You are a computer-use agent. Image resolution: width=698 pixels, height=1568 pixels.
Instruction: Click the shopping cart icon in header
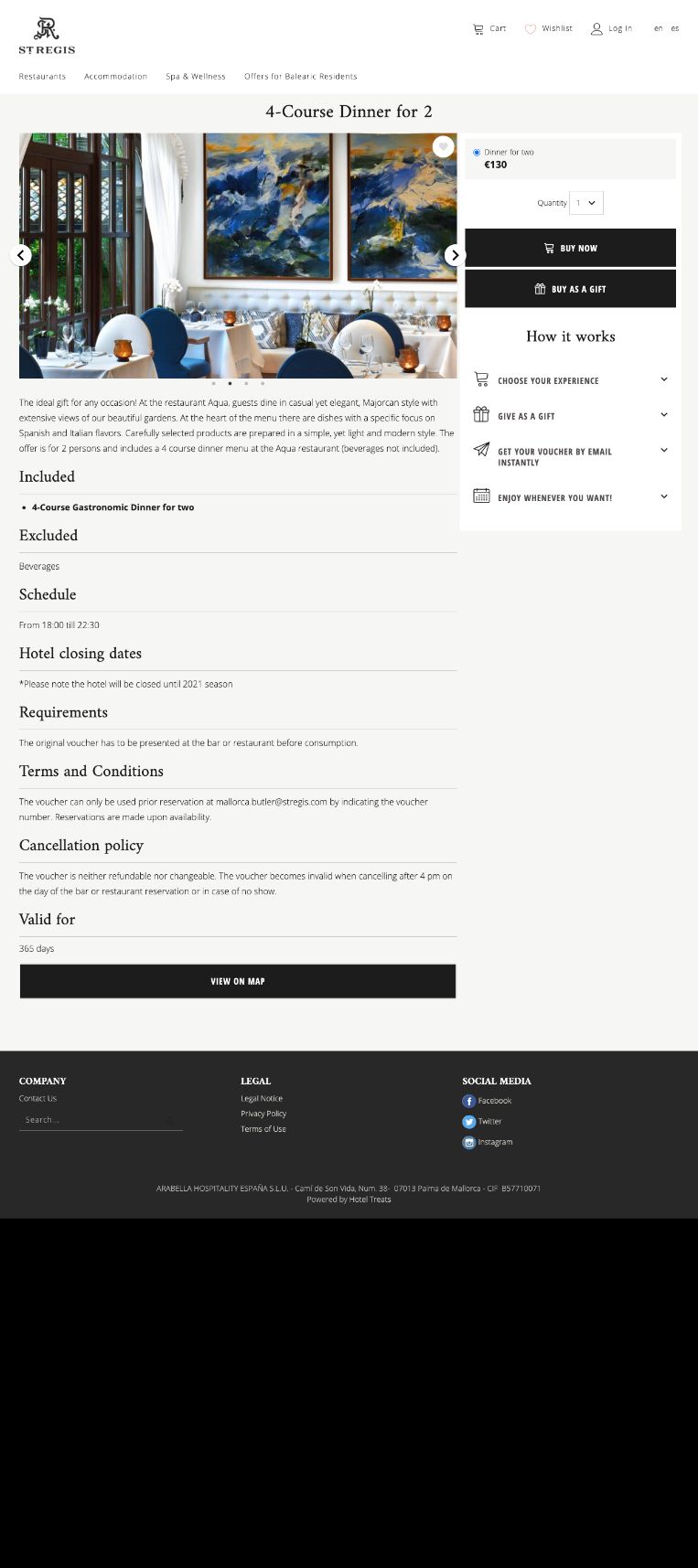478,29
